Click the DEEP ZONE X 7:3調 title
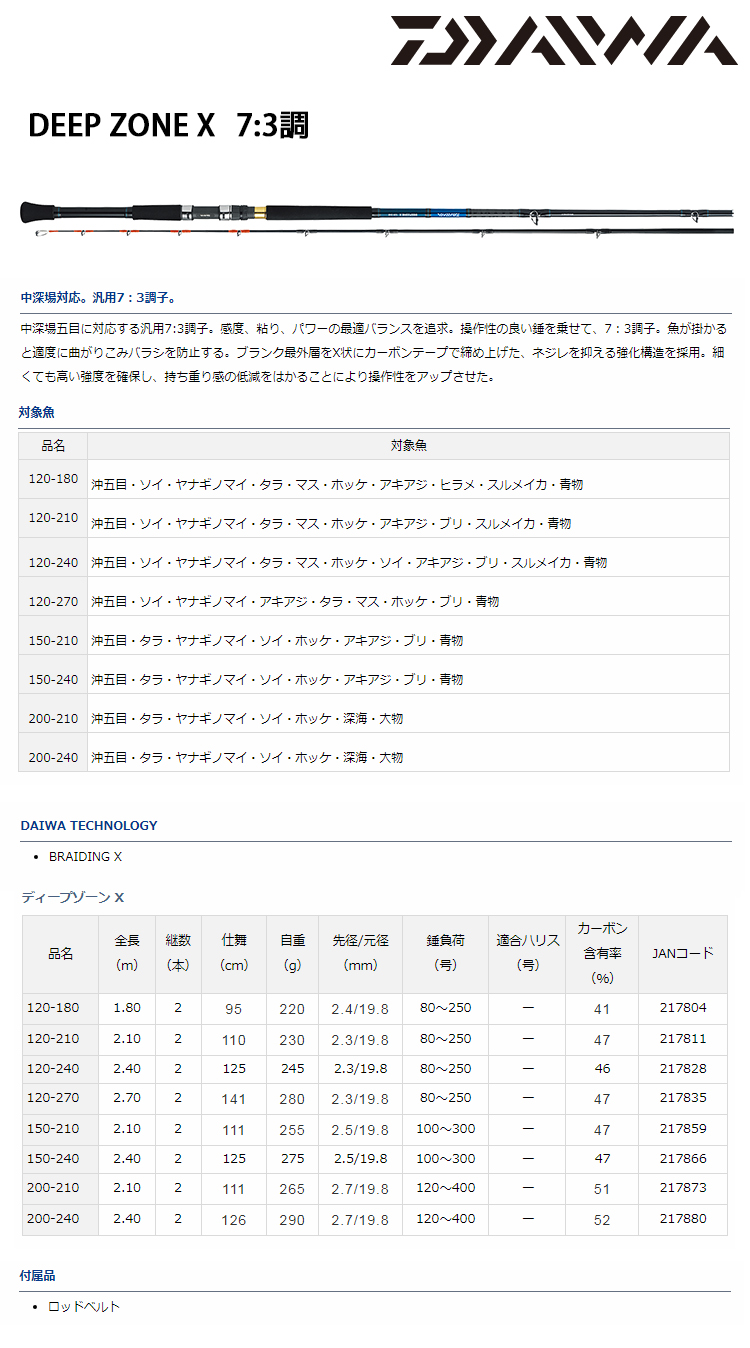The width and height of the screenshot is (750, 1348). [168, 125]
